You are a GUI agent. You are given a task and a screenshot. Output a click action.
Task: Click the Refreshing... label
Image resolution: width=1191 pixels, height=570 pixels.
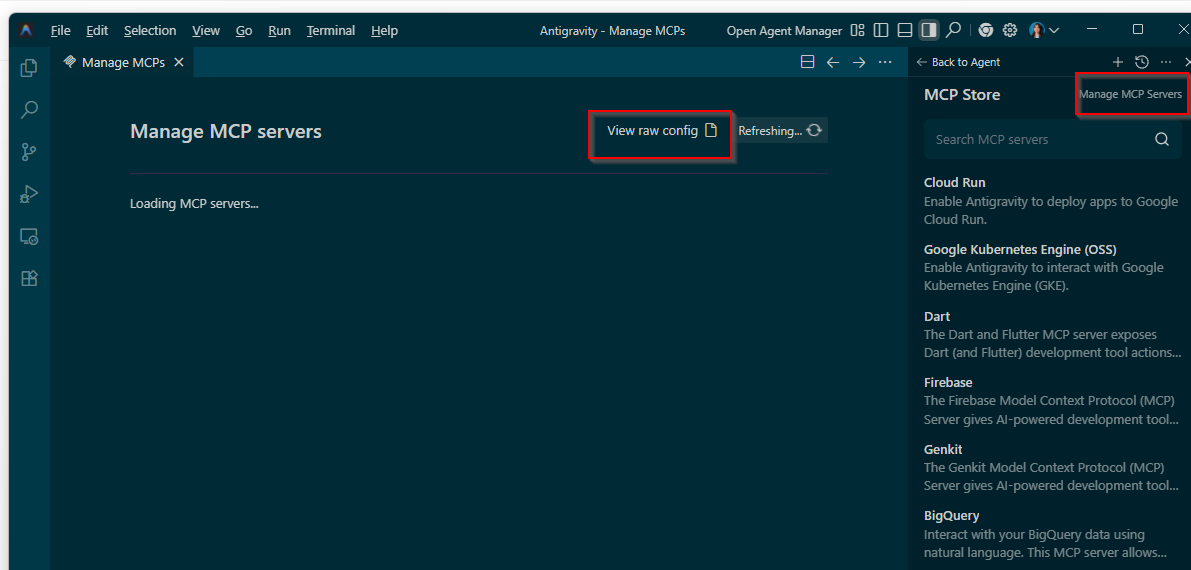coord(769,131)
